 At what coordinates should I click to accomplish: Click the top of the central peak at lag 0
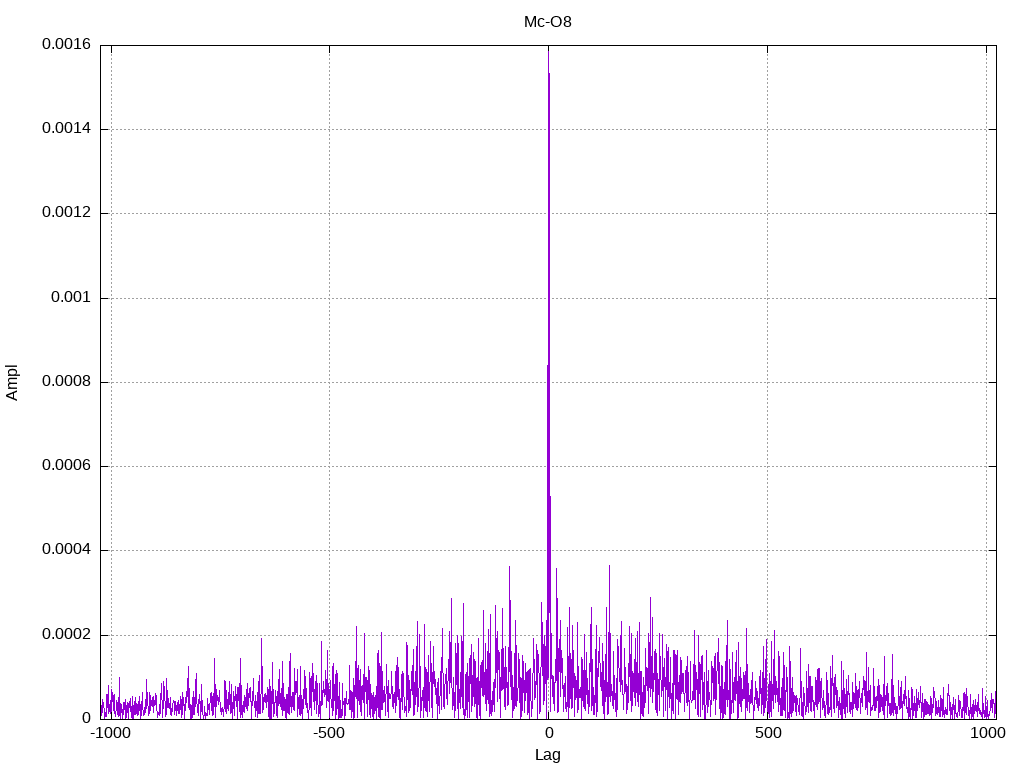point(548,48)
